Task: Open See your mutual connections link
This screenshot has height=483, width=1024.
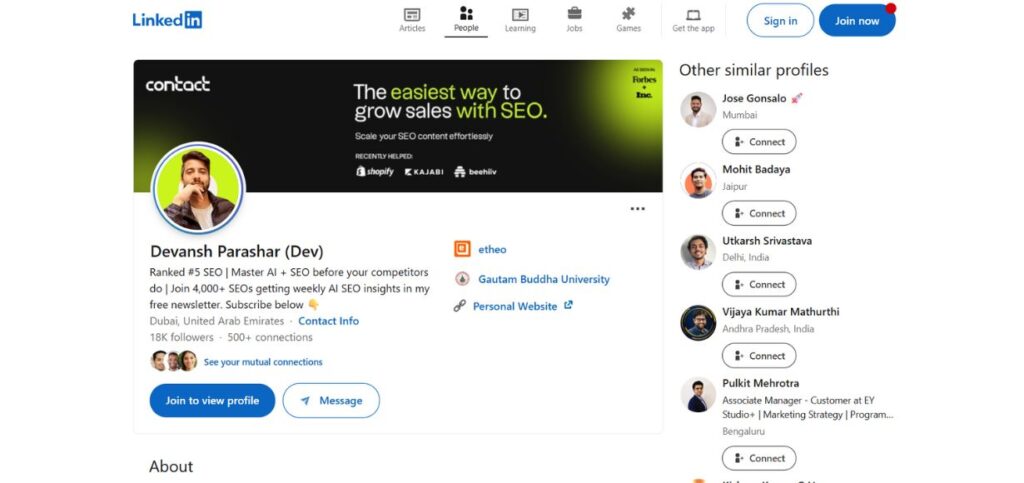Action: (x=263, y=362)
